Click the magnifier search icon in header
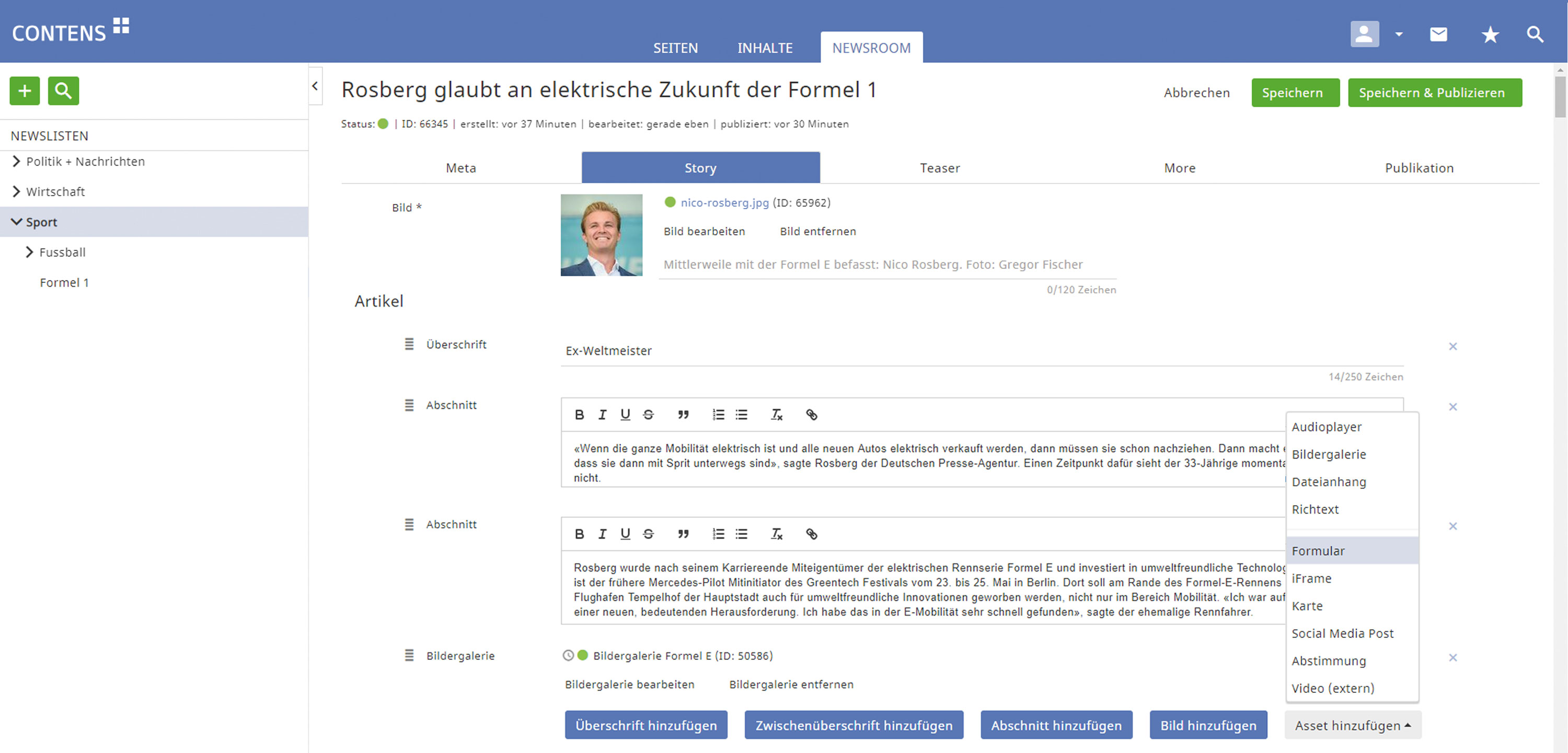Image resolution: width=1568 pixels, height=753 pixels. point(1535,34)
